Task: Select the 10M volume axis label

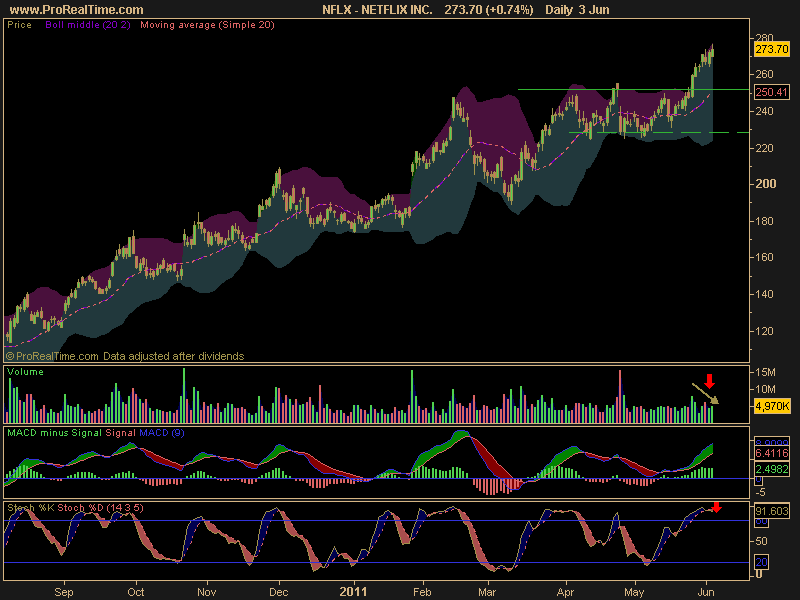Action: pos(765,389)
